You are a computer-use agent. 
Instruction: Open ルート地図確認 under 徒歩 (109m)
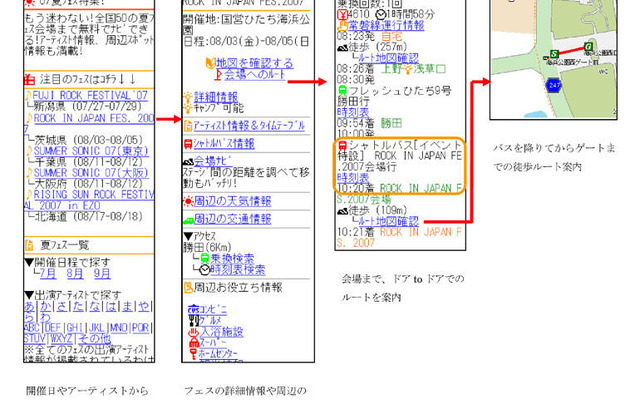388,221
